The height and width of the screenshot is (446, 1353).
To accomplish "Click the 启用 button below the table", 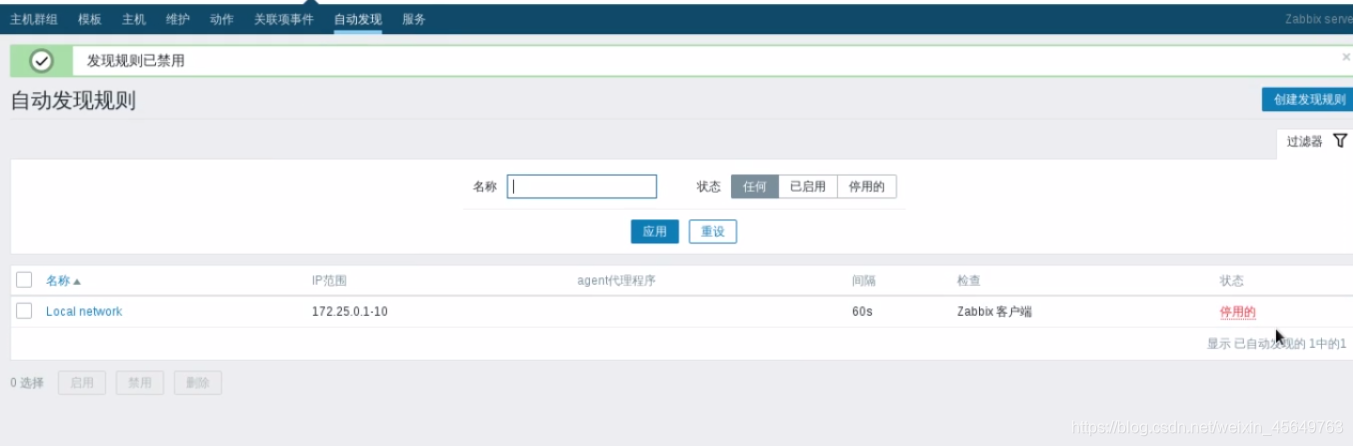I will point(82,382).
